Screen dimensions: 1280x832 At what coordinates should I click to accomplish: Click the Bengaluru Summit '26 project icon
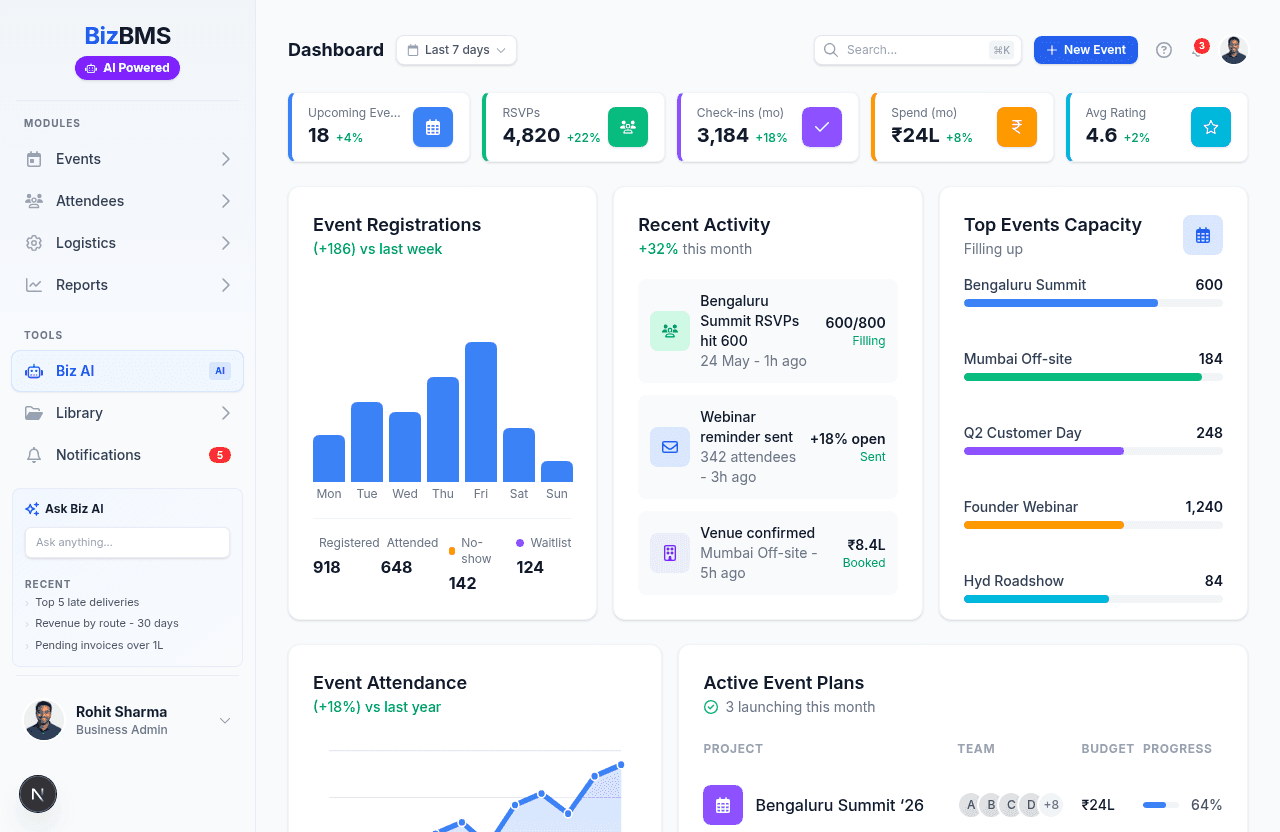[x=723, y=805]
